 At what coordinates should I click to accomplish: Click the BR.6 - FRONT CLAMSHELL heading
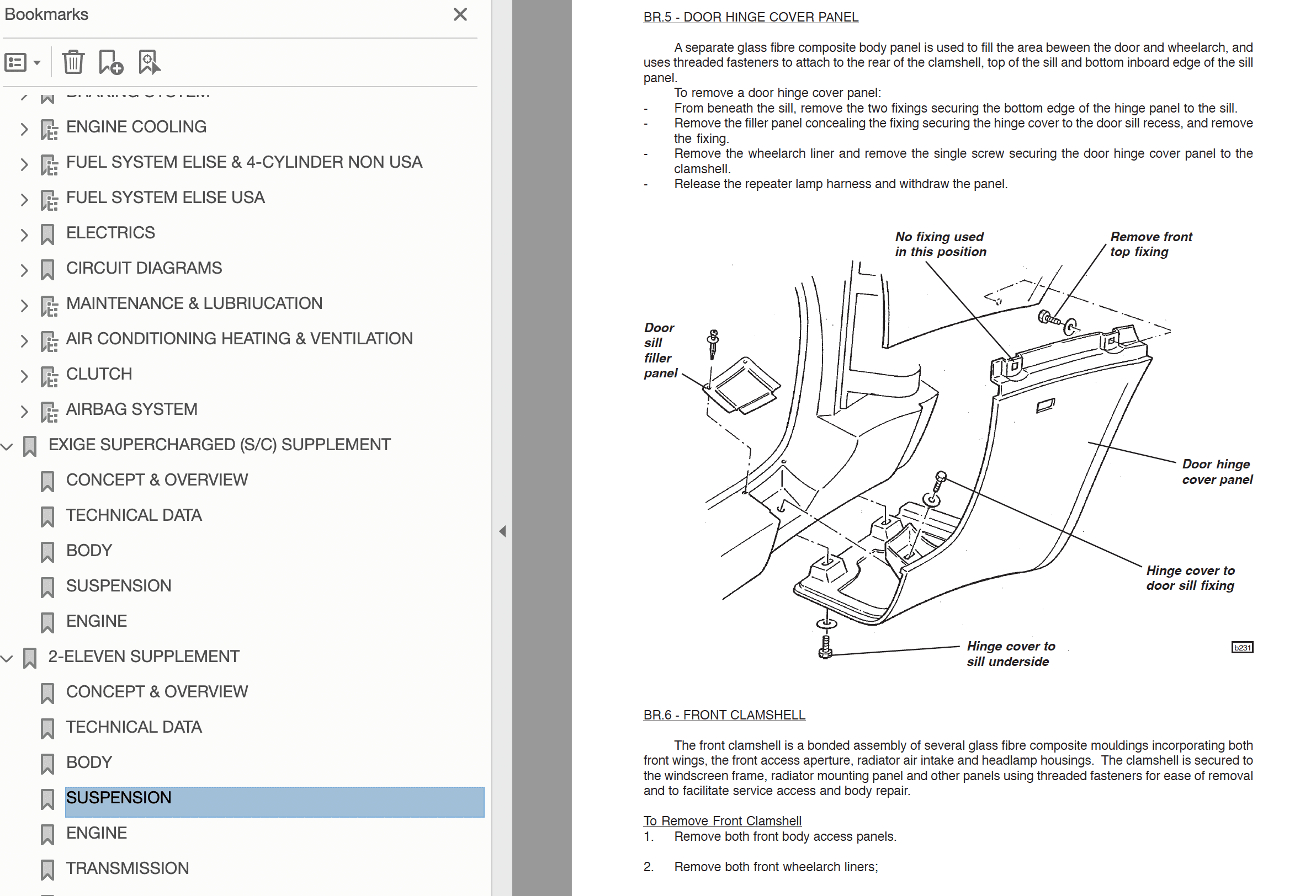[724, 715]
